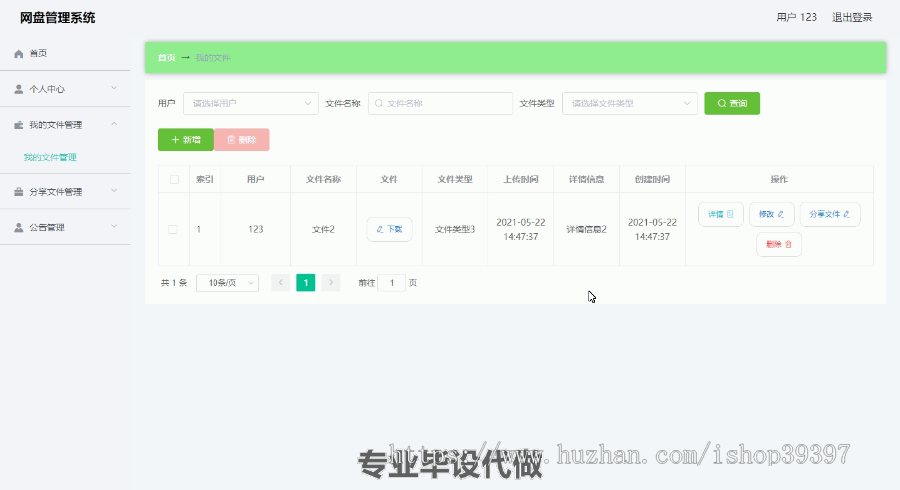The width and height of the screenshot is (900, 490).
Task: Click the red 删除 button in row
Action: [x=779, y=244]
